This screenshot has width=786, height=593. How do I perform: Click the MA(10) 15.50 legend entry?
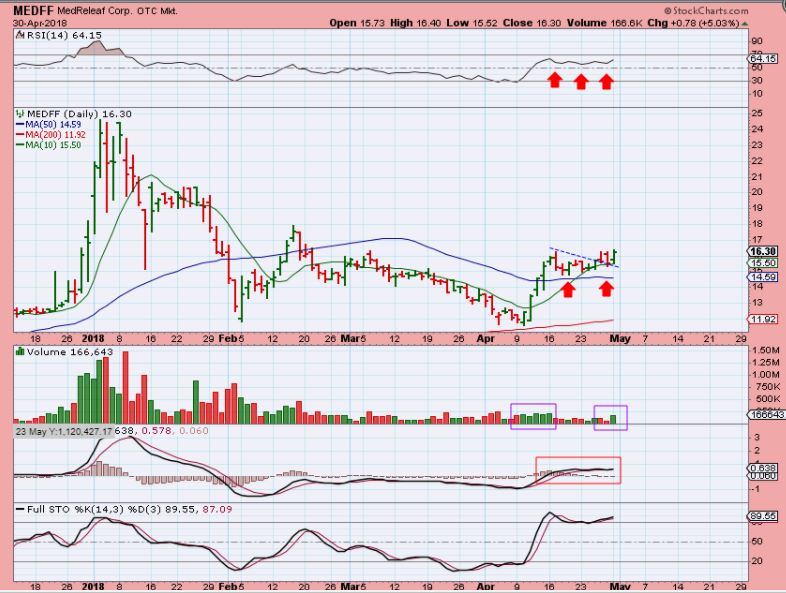coord(49,145)
